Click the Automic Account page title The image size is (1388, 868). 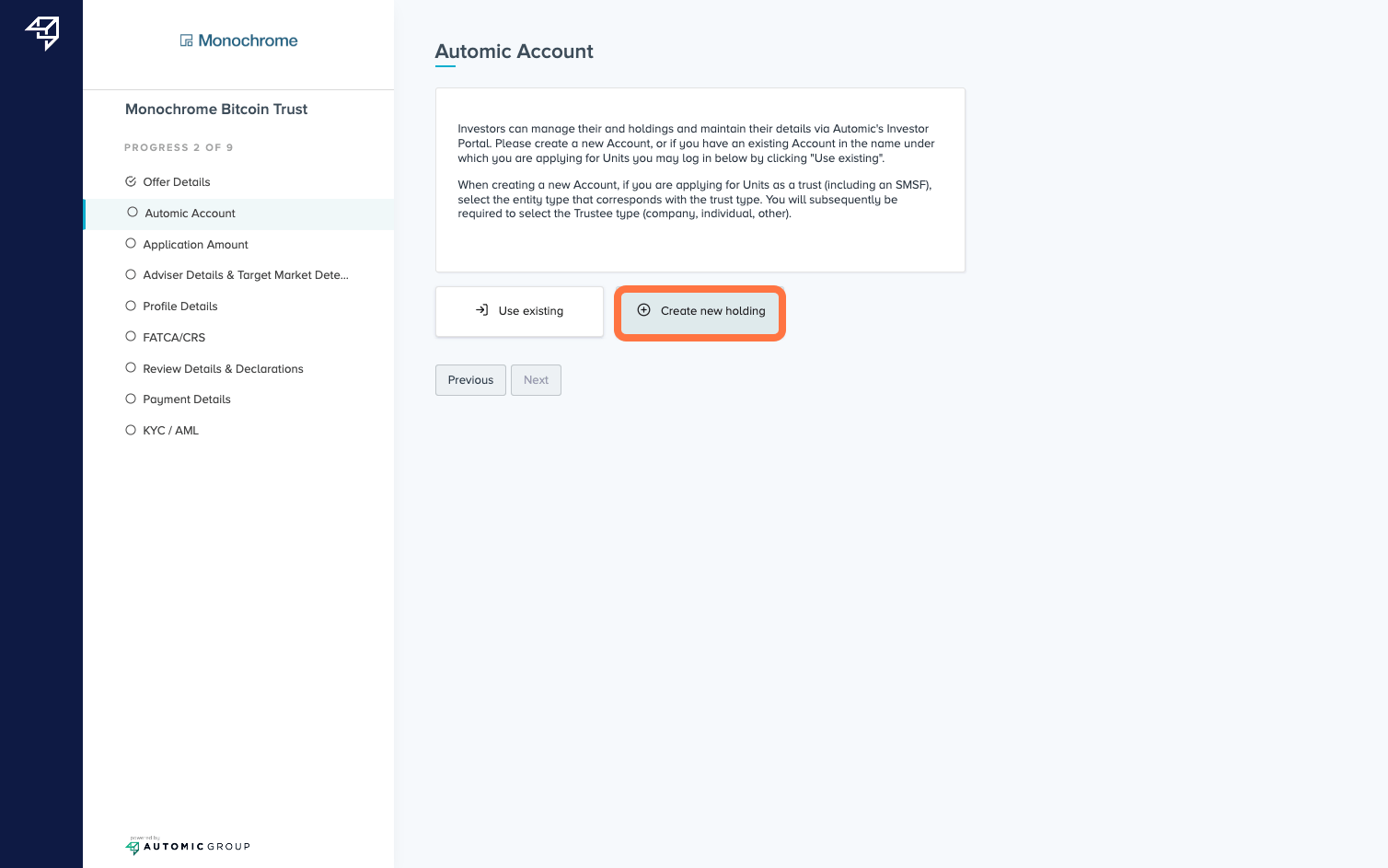coord(514,52)
